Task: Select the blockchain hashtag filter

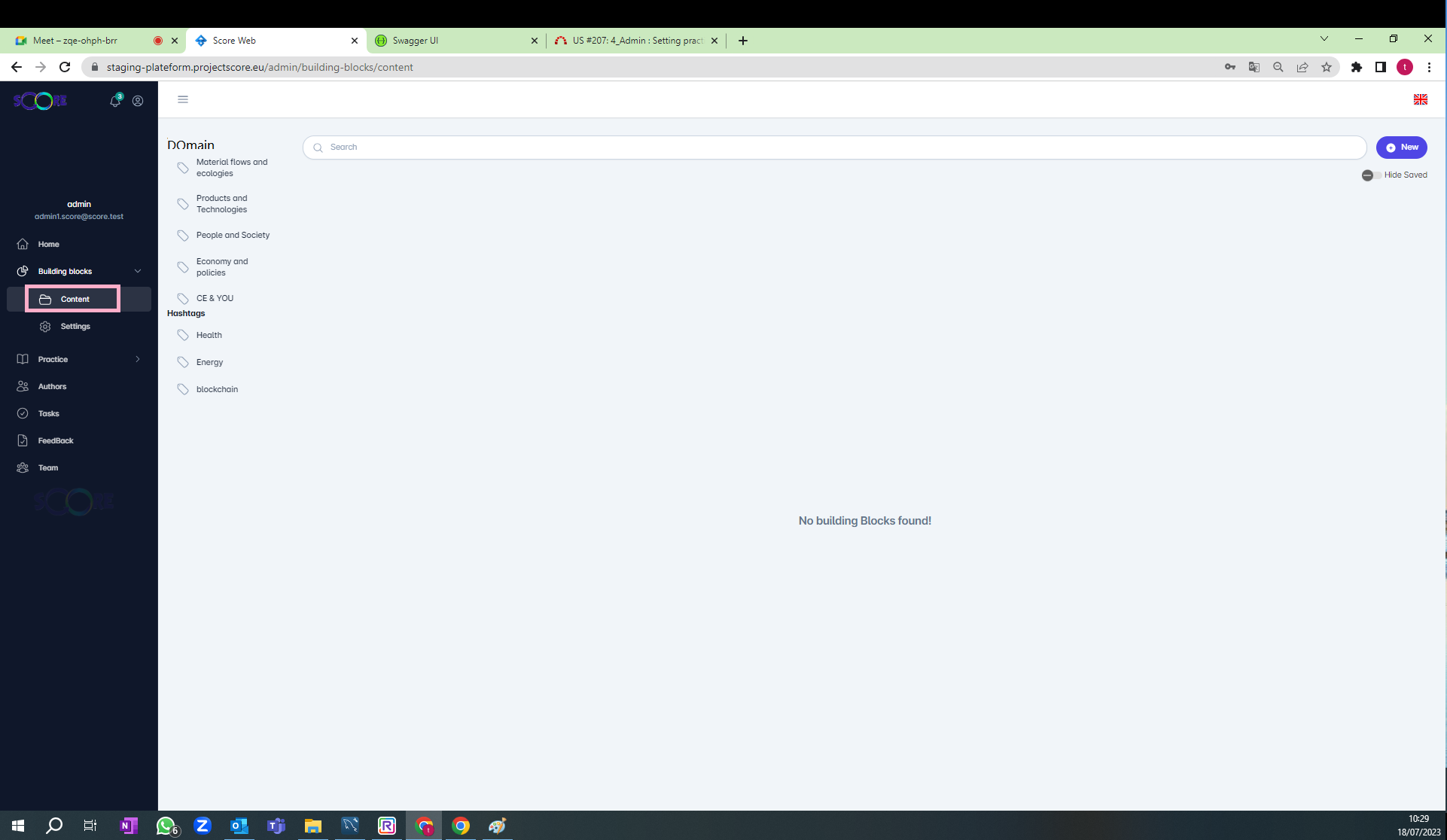Action: click(217, 389)
